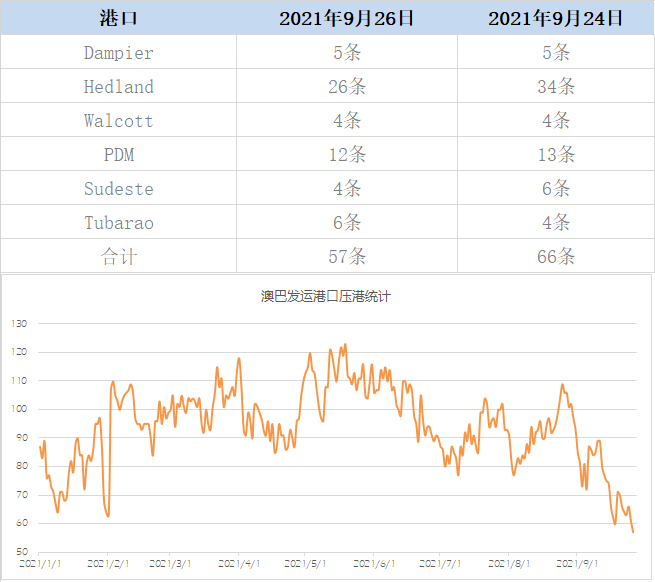The image size is (655, 582).
Task: Click Tubarao's 6条 value
Action: pos(347,223)
